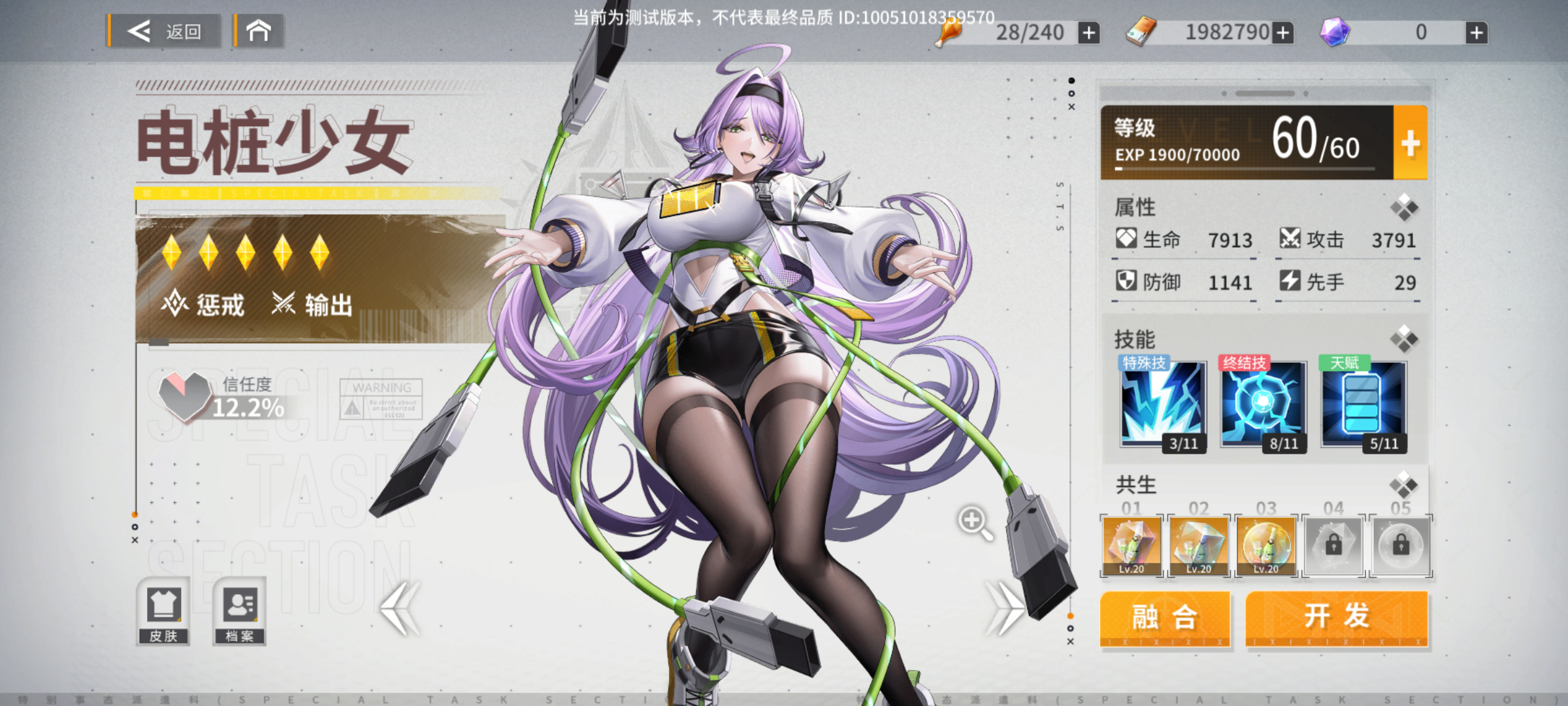Screen dimensions: 1568x706
Task: Tap locked symbiosis slot 04
Action: click(1333, 546)
